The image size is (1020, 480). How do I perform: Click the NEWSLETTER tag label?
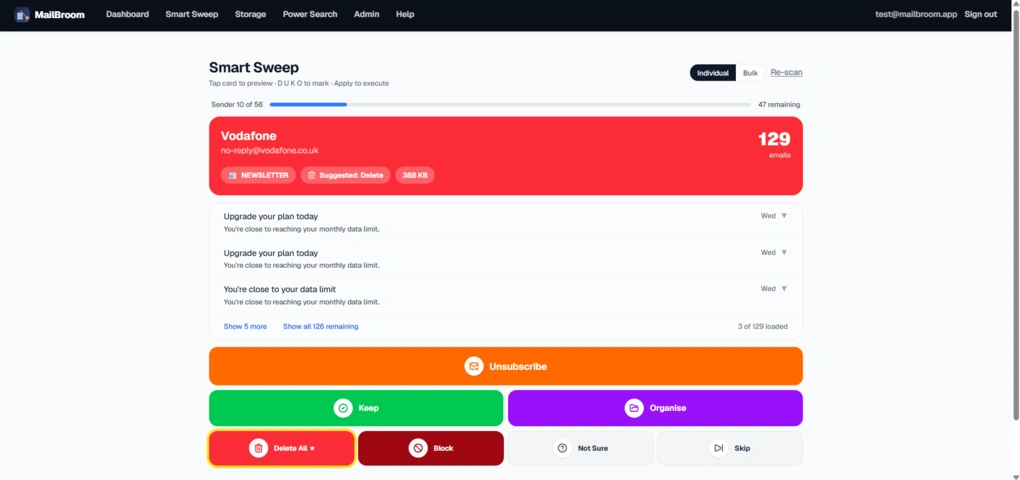258,175
